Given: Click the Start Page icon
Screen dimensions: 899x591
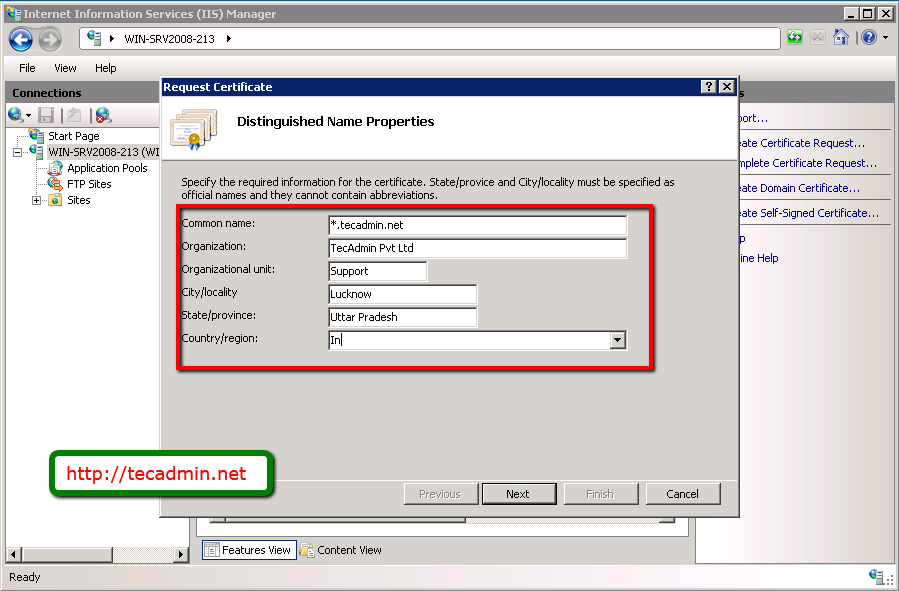Looking at the screenshot, I should click(x=37, y=136).
